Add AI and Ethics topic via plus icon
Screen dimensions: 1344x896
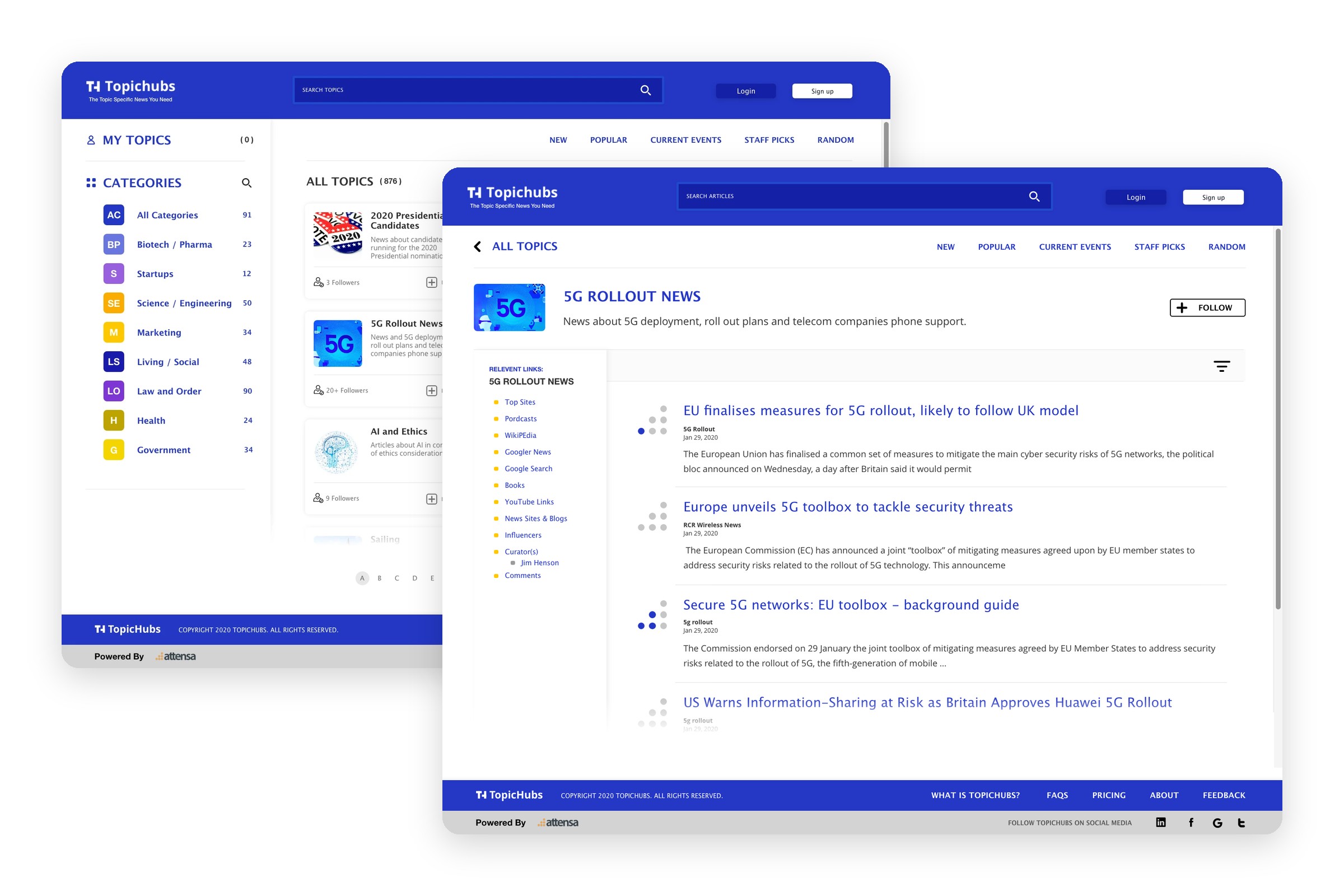(x=432, y=499)
